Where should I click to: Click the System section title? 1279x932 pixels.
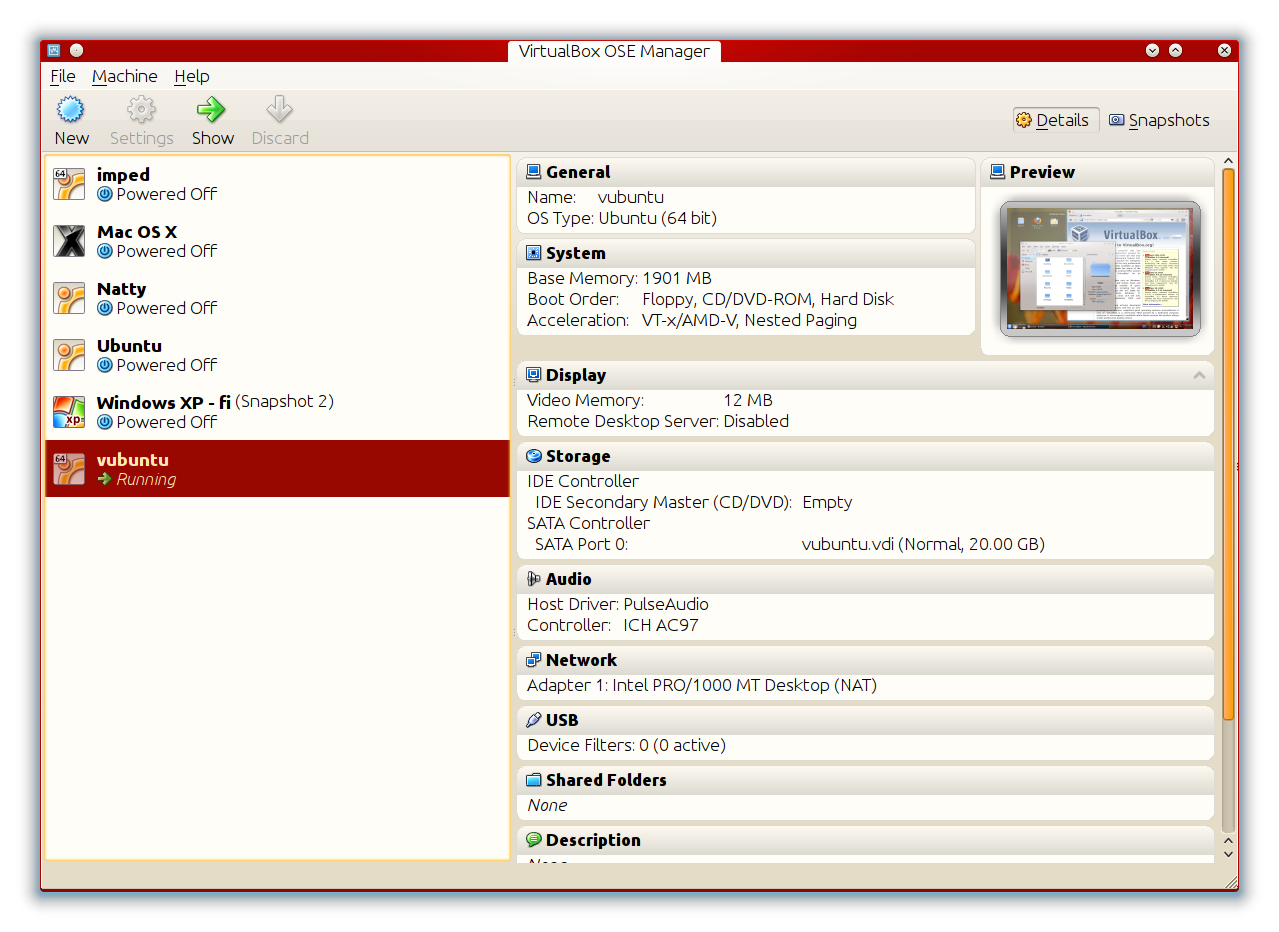point(576,253)
